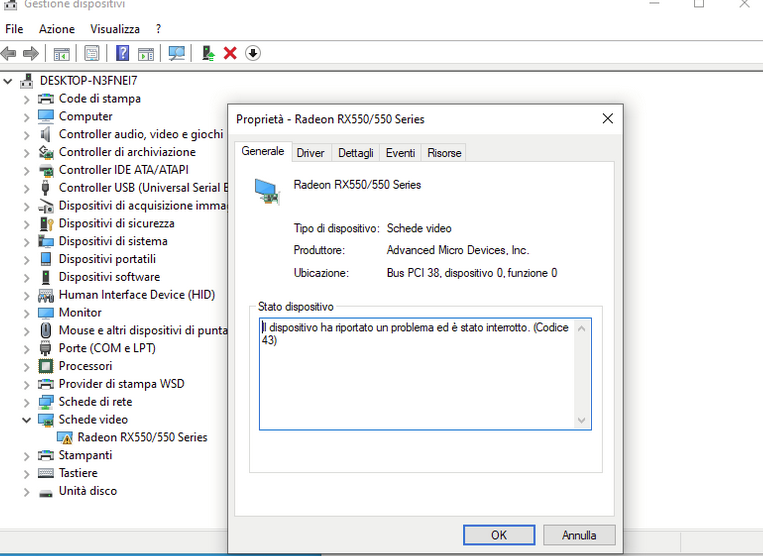Image resolution: width=763 pixels, height=556 pixels.
Task: Click 'Bus PCI 38, dispositivo 0, funzione 0'
Action: pos(472,273)
